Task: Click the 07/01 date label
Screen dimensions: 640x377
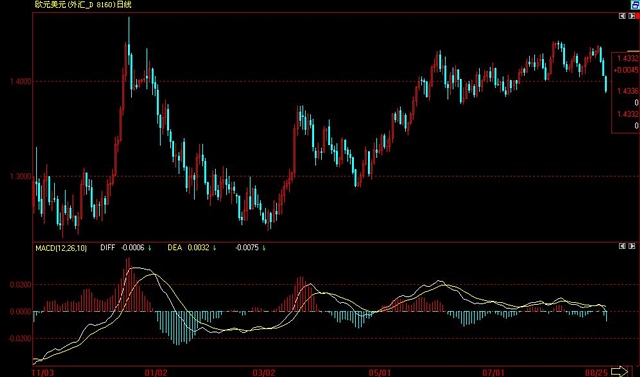Action: click(493, 373)
